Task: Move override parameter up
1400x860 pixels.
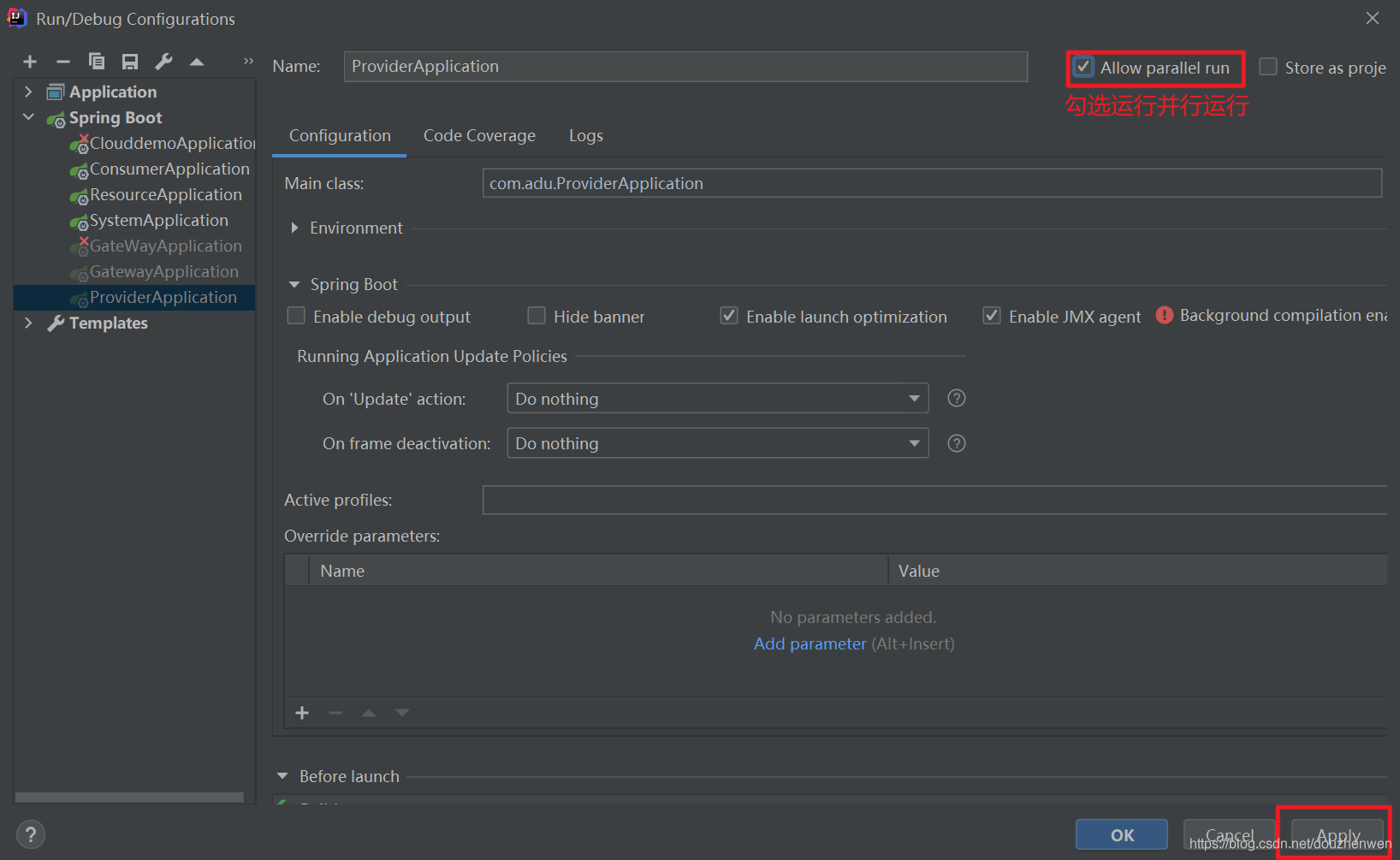Action: pyautogui.click(x=369, y=713)
